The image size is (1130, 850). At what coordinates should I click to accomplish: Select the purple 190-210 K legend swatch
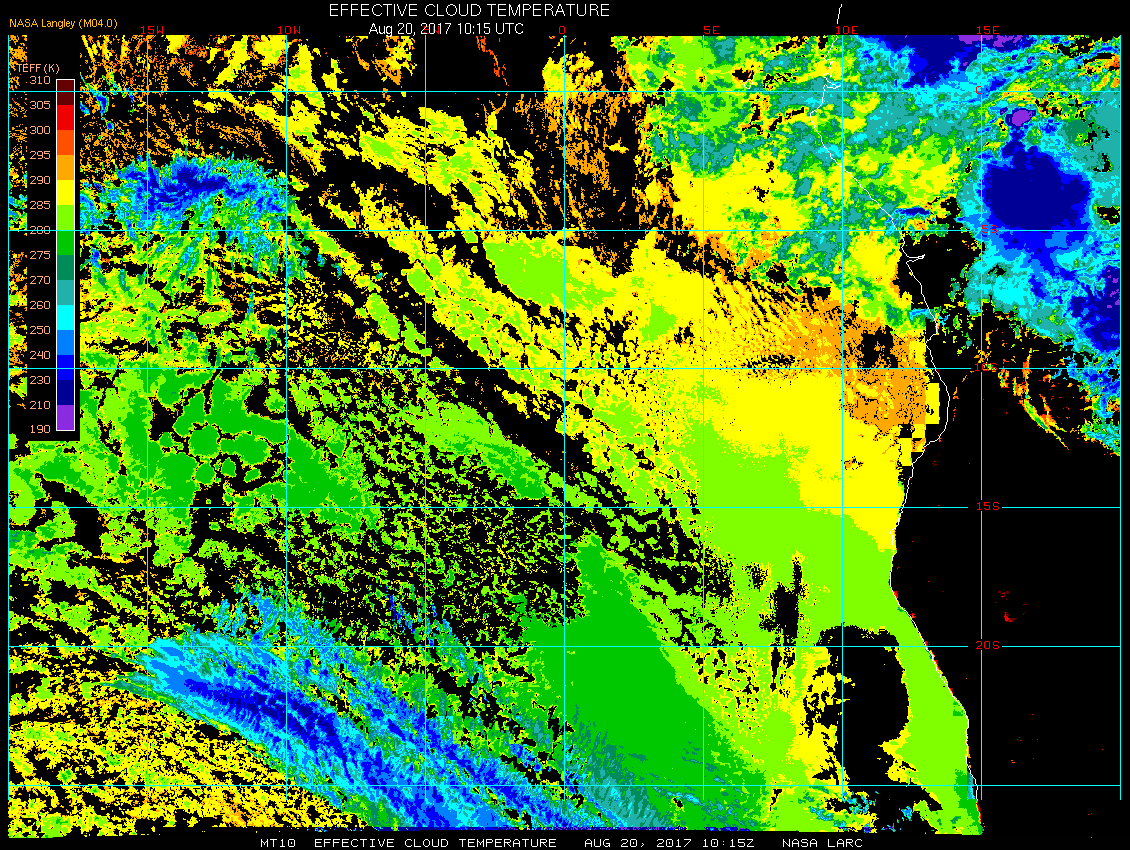(66, 417)
